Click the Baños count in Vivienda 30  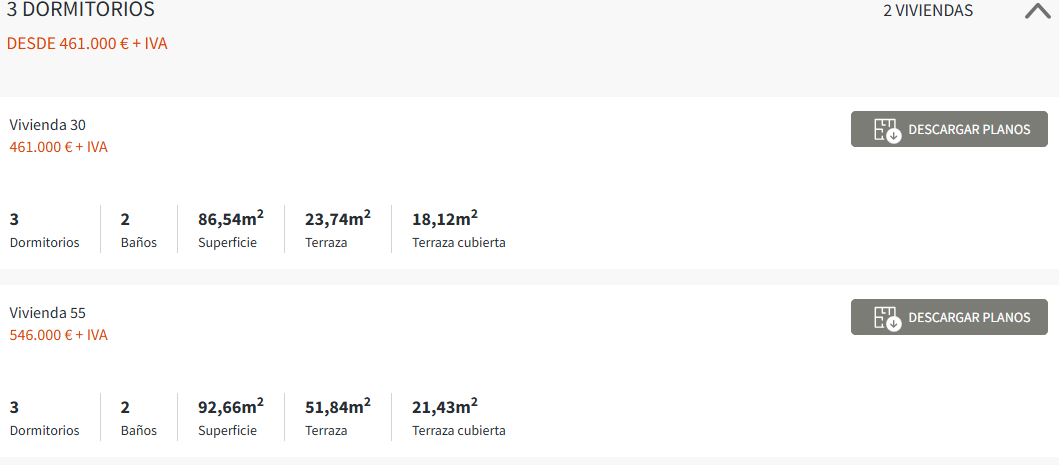tap(126, 220)
